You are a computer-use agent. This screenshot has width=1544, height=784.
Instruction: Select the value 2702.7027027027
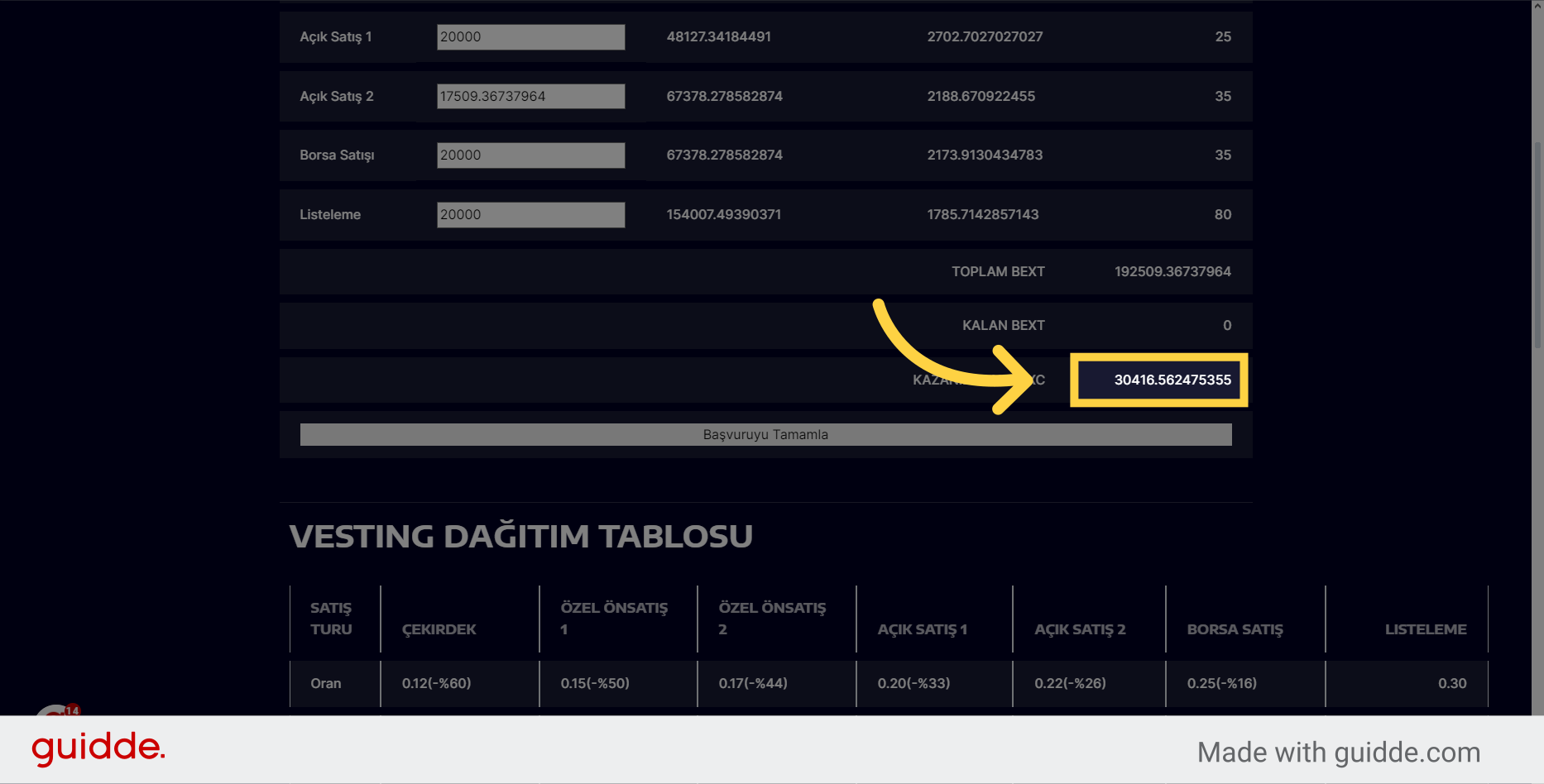(985, 36)
